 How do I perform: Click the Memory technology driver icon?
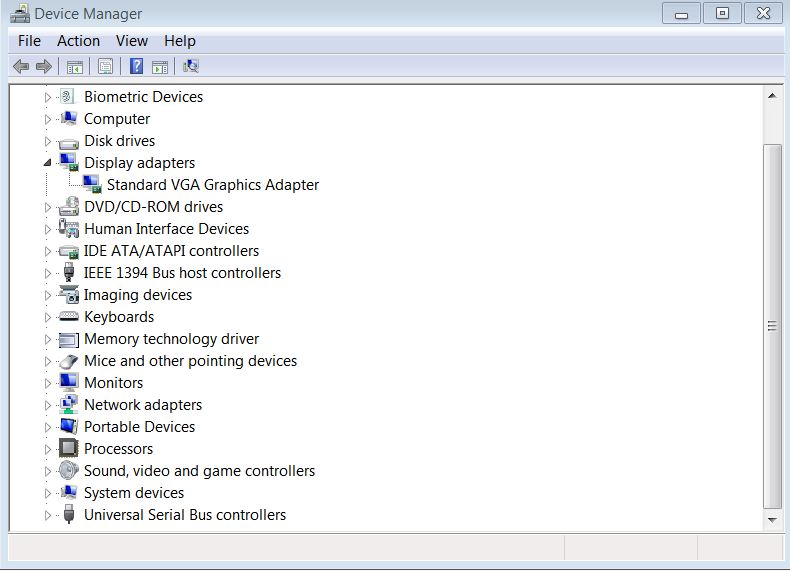[69, 340]
